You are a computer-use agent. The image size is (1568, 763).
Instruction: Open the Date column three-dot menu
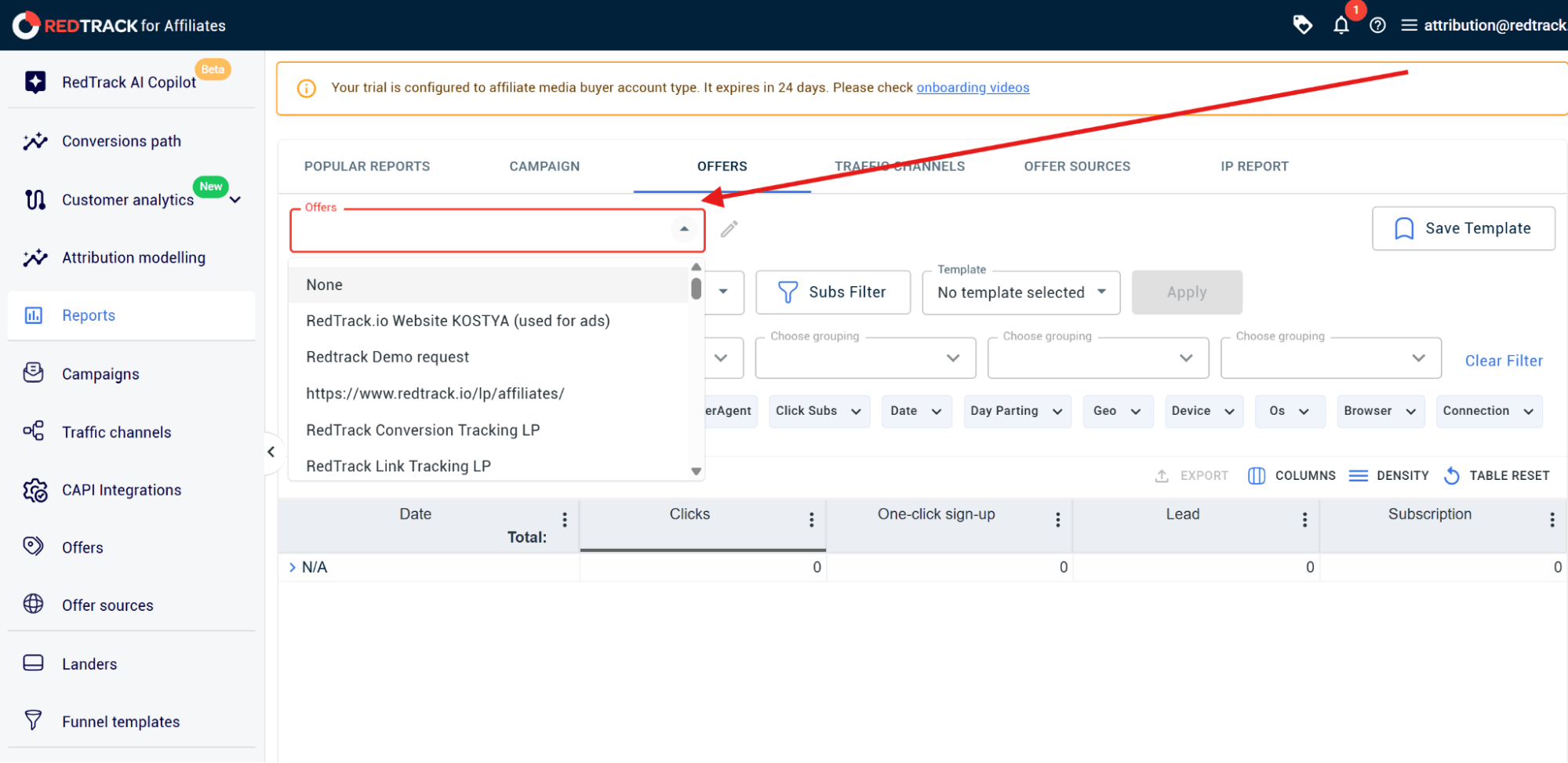pyautogui.click(x=565, y=520)
